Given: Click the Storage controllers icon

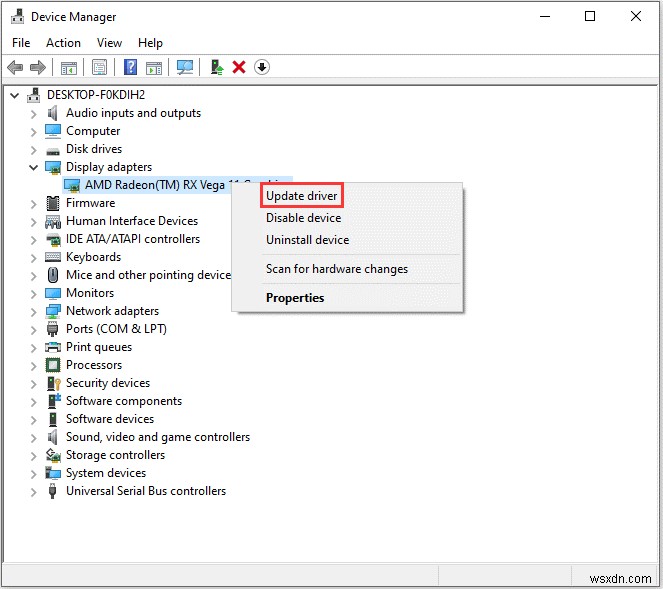Looking at the screenshot, I should (x=53, y=455).
